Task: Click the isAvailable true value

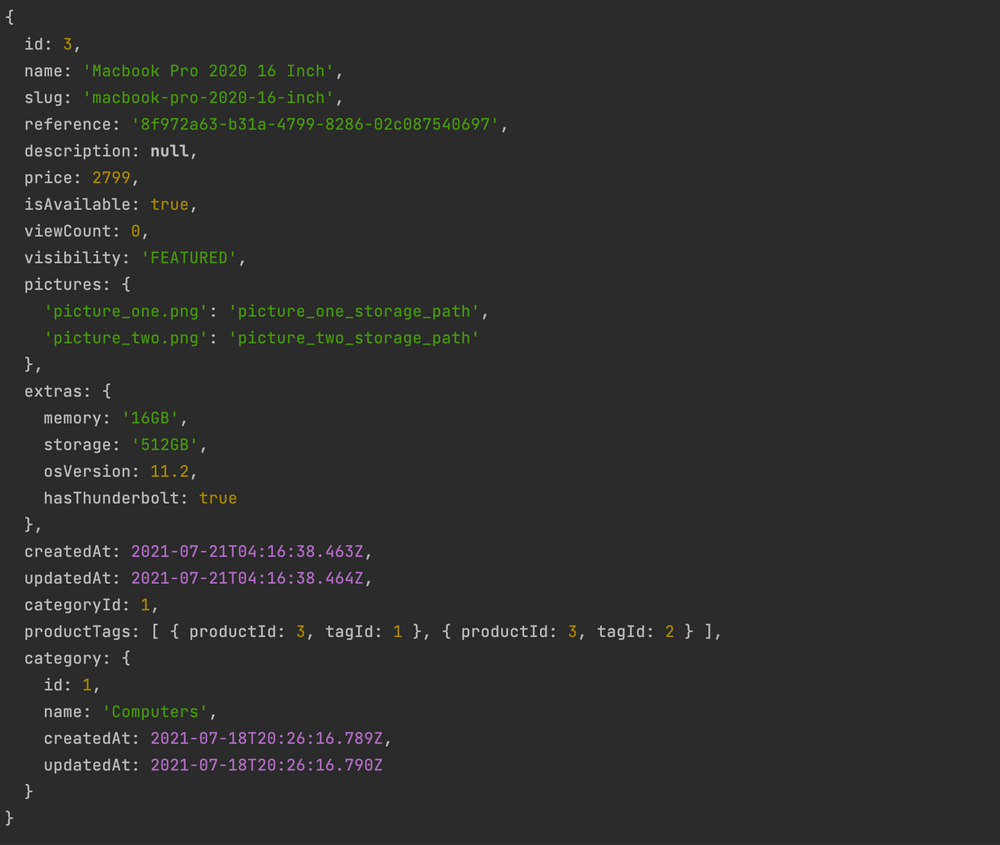Action: tap(169, 204)
